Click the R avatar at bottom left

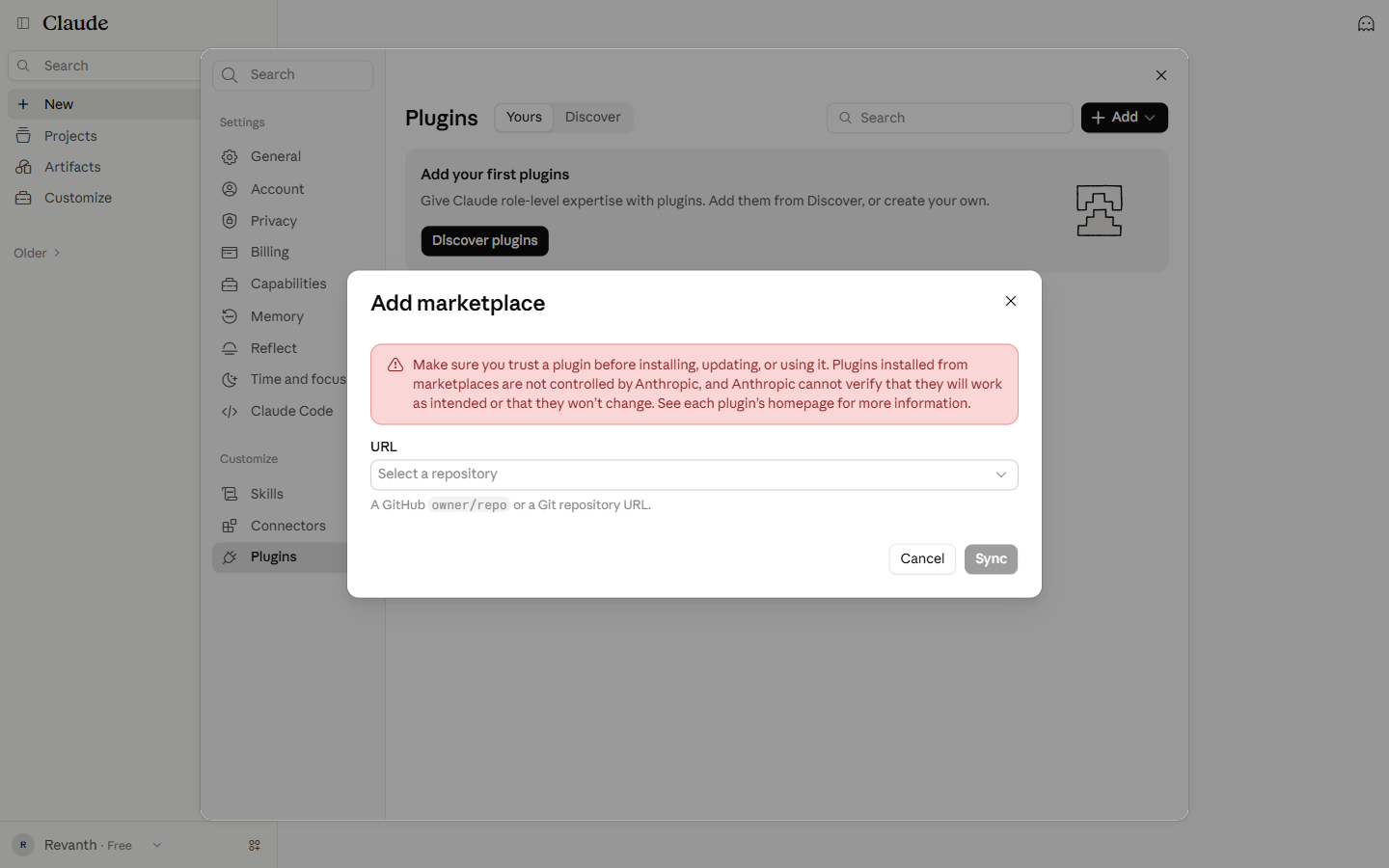[23, 845]
